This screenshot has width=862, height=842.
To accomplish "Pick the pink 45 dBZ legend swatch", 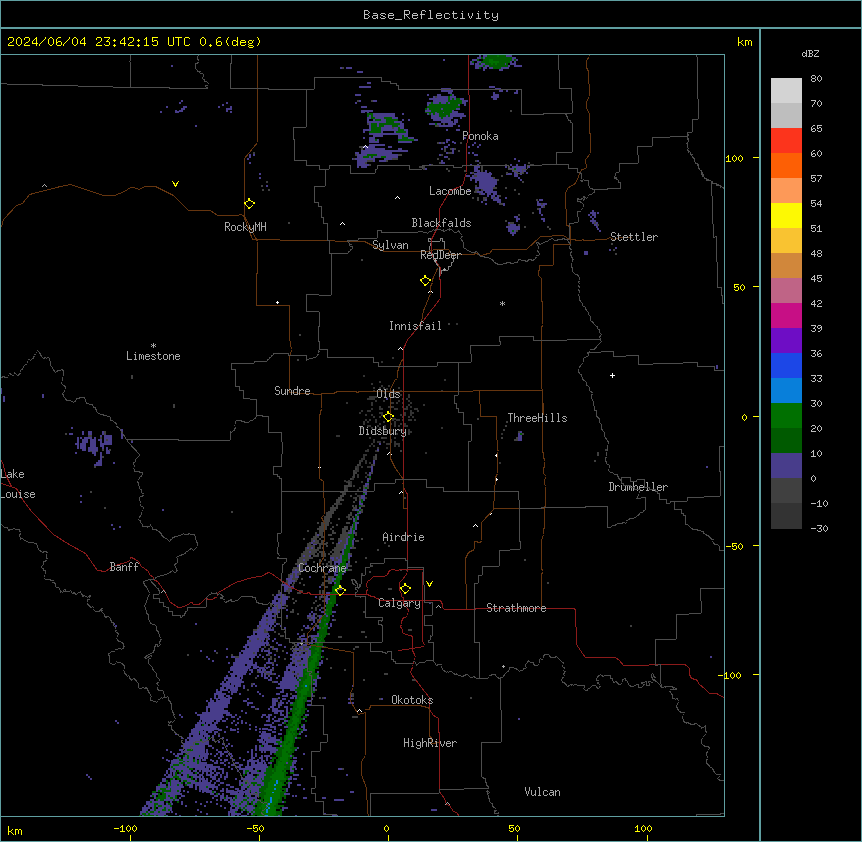I will pyautogui.click(x=786, y=290).
